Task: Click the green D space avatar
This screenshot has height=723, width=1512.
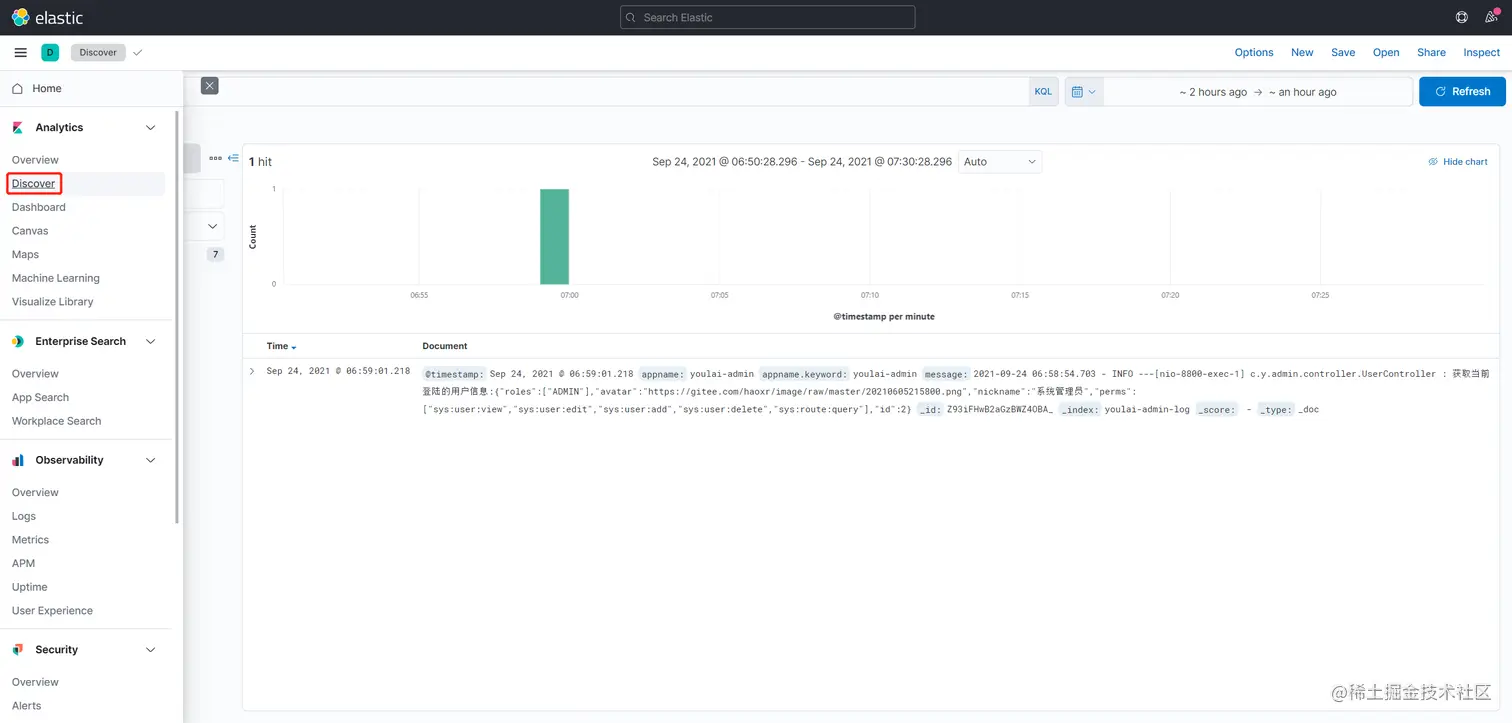Action: 50,52
